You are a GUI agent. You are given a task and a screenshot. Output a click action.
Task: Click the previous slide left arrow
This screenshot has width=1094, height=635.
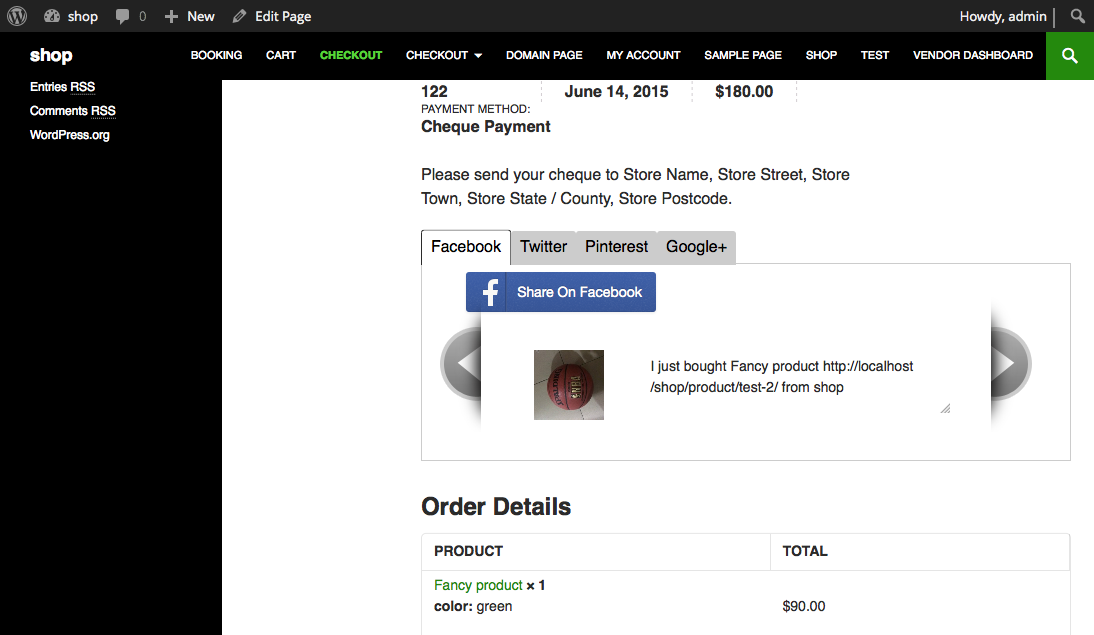point(461,365)
